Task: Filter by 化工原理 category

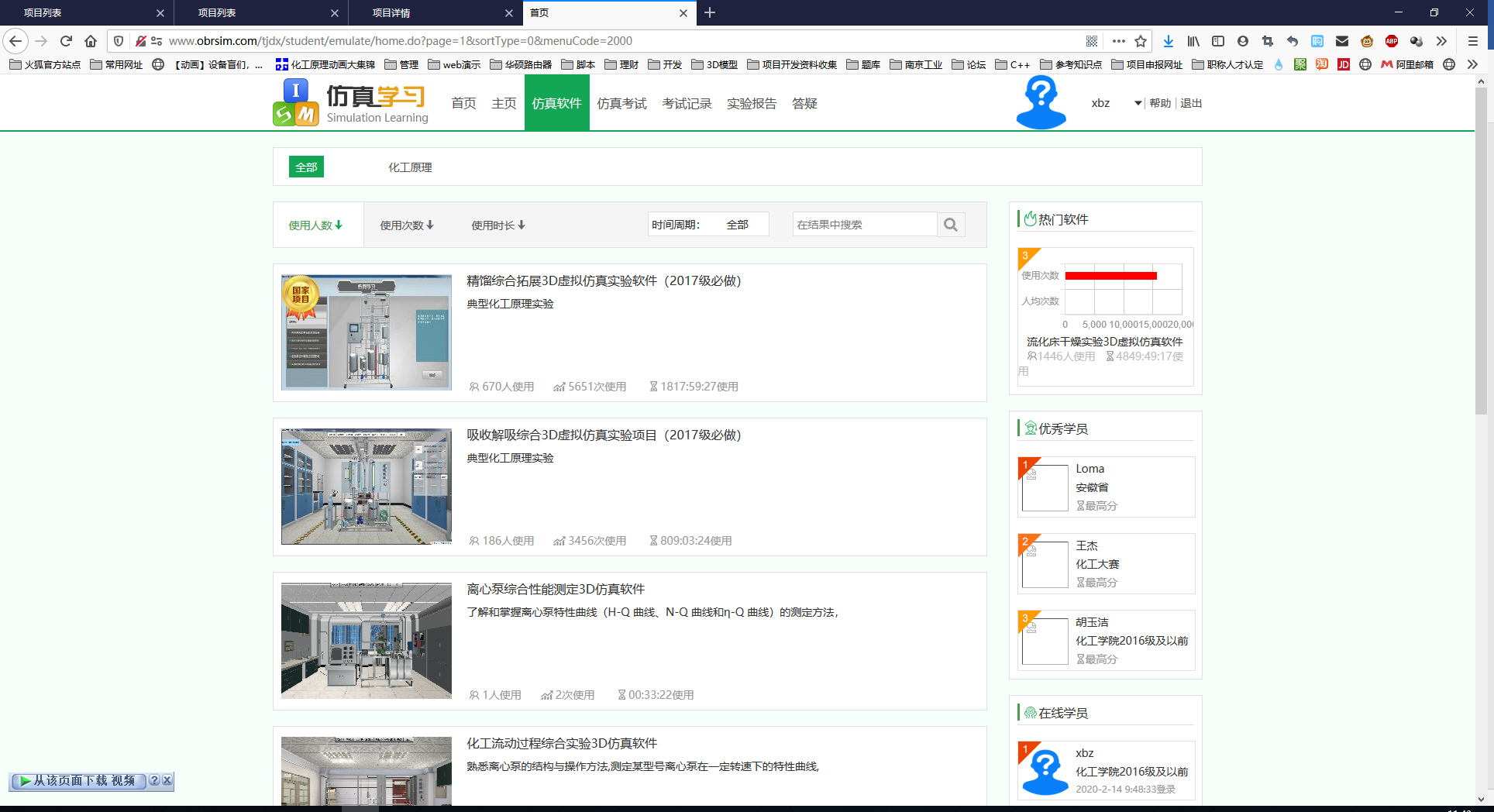Action: [410, 167]
